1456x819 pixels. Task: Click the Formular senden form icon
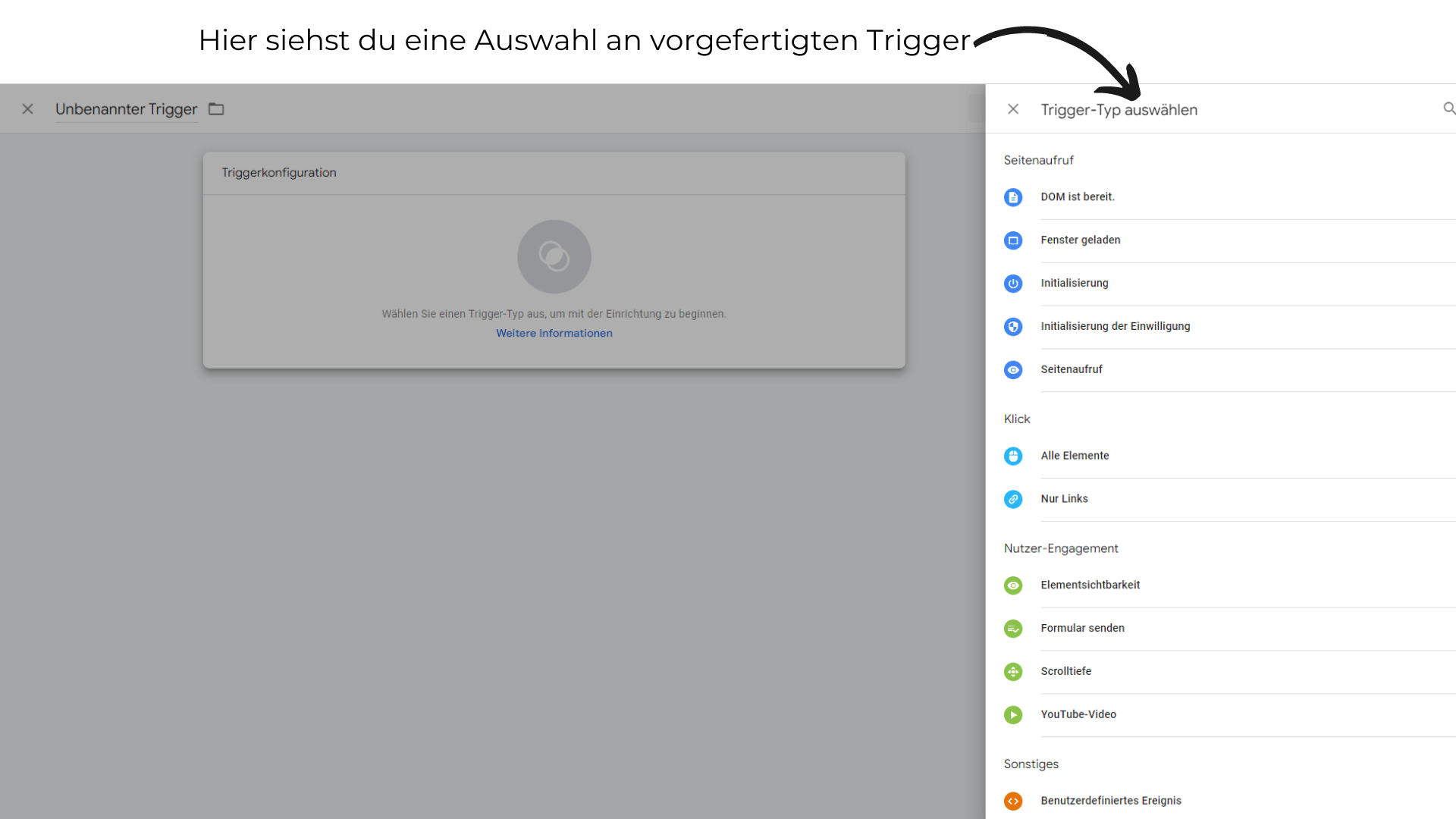click(x=1013, y=629)
